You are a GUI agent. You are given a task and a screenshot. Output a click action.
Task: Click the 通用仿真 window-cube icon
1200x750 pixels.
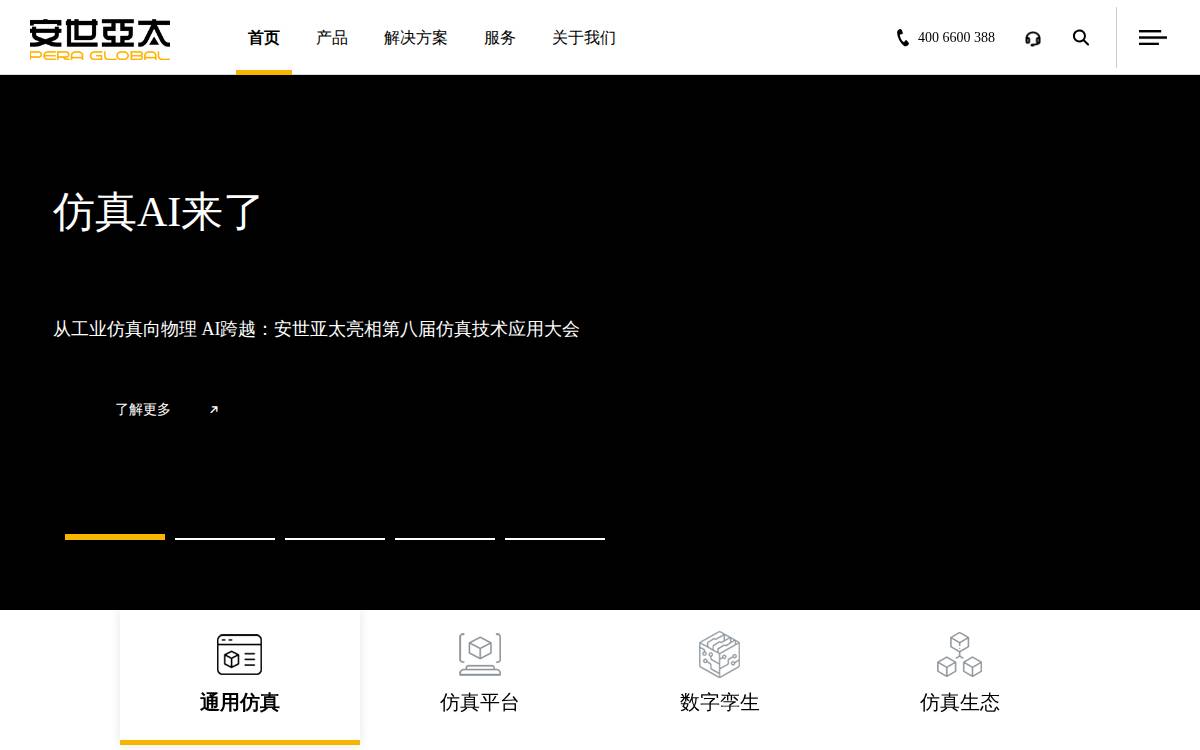[x=240, y=654]
